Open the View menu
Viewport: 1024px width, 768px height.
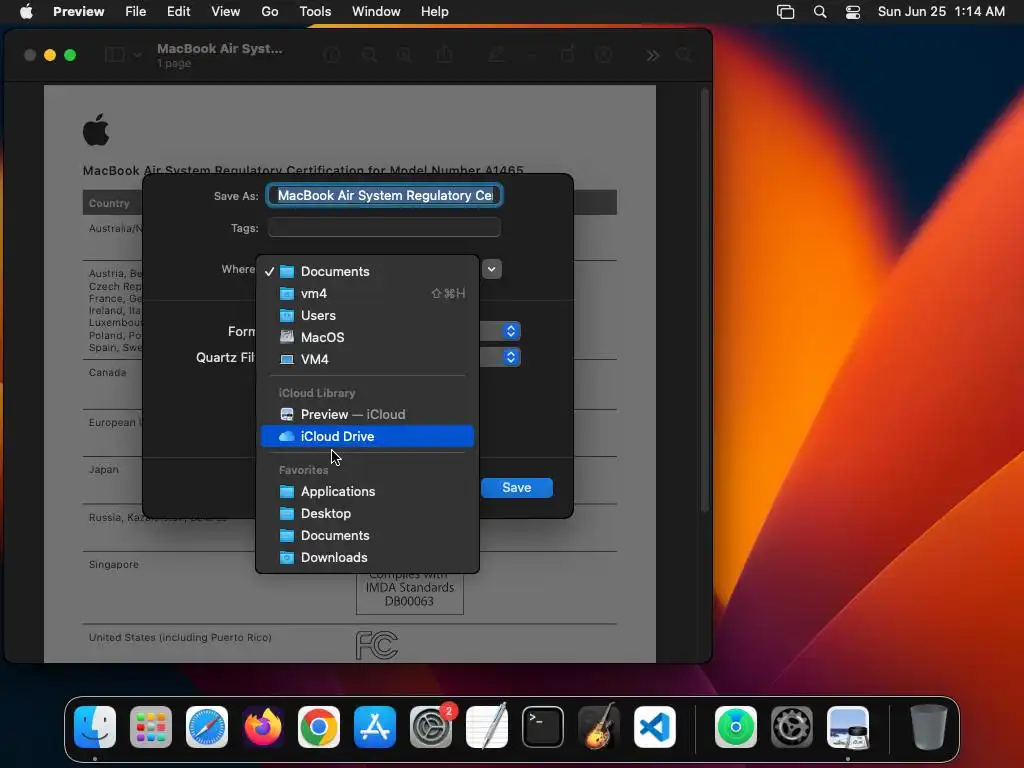coord(225,12)
